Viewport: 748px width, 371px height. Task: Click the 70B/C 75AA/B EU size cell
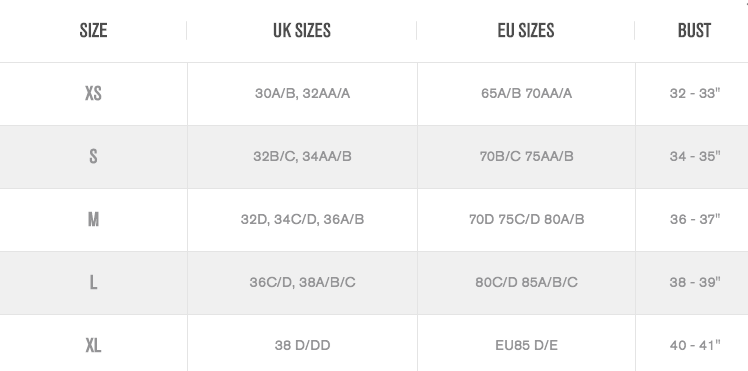[x=526, y=156]
